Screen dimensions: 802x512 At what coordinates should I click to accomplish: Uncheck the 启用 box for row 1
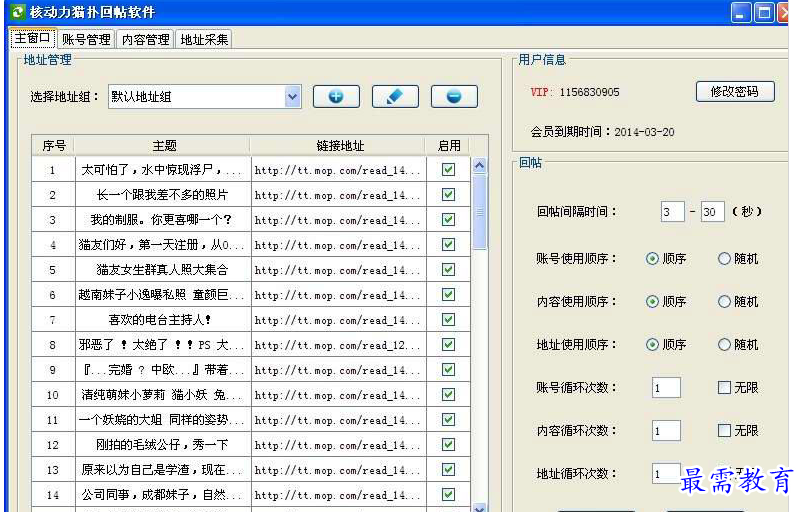click(449, 169)
